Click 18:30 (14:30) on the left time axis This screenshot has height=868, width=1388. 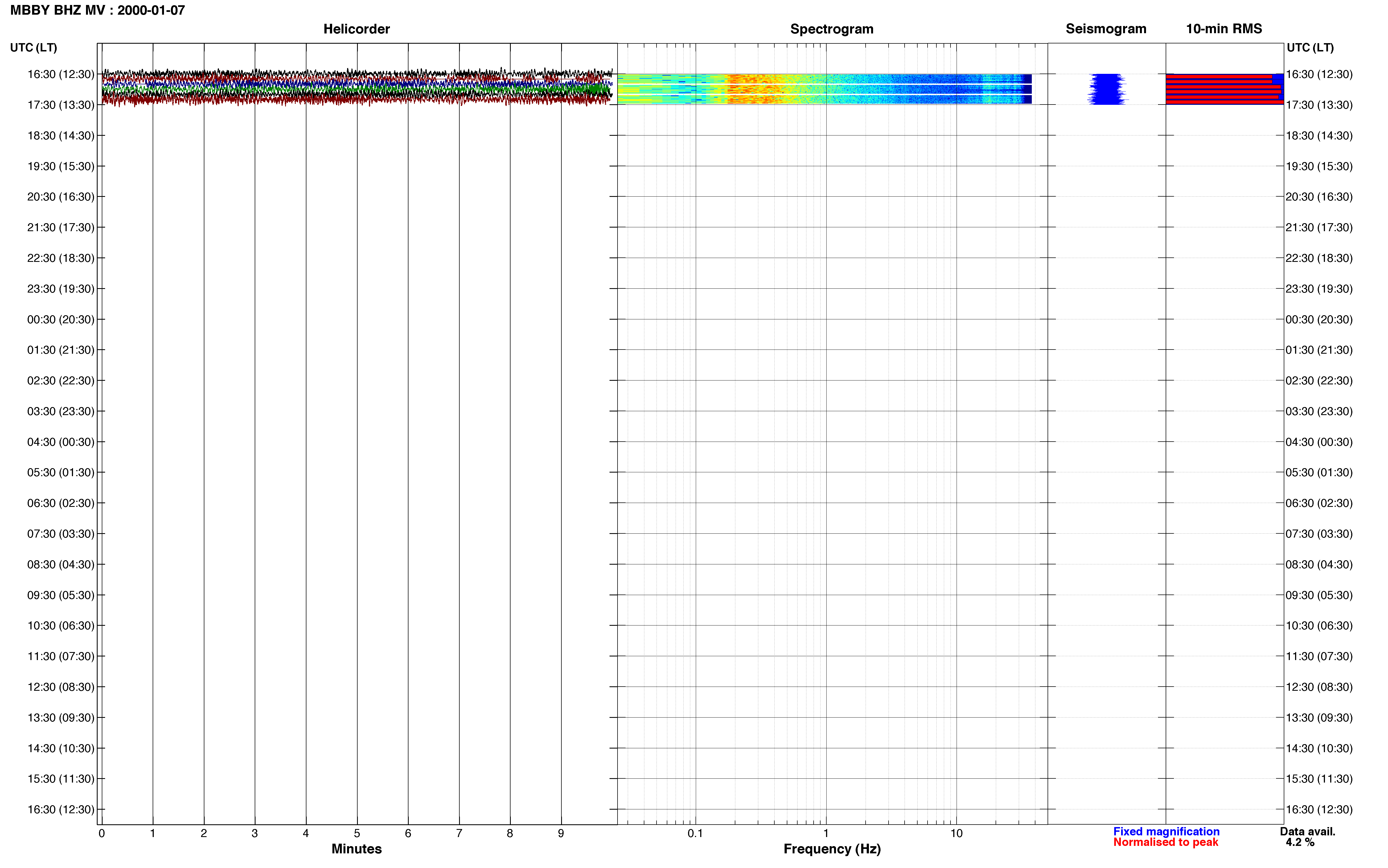(61, 135)
